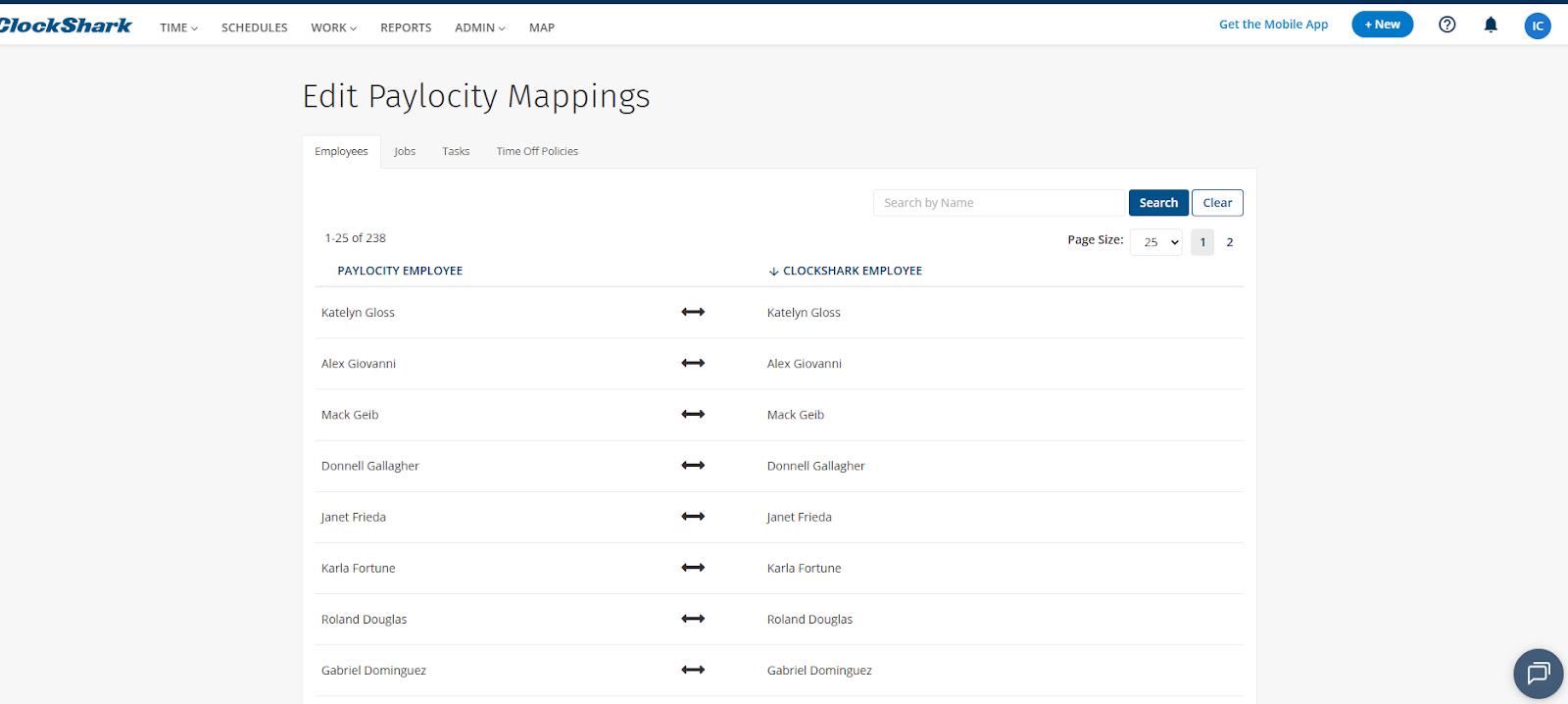1568x704 pixels.
Task: Click mapping arrow icon for Katelyn Gloss
Action: (x=693, y=312)
